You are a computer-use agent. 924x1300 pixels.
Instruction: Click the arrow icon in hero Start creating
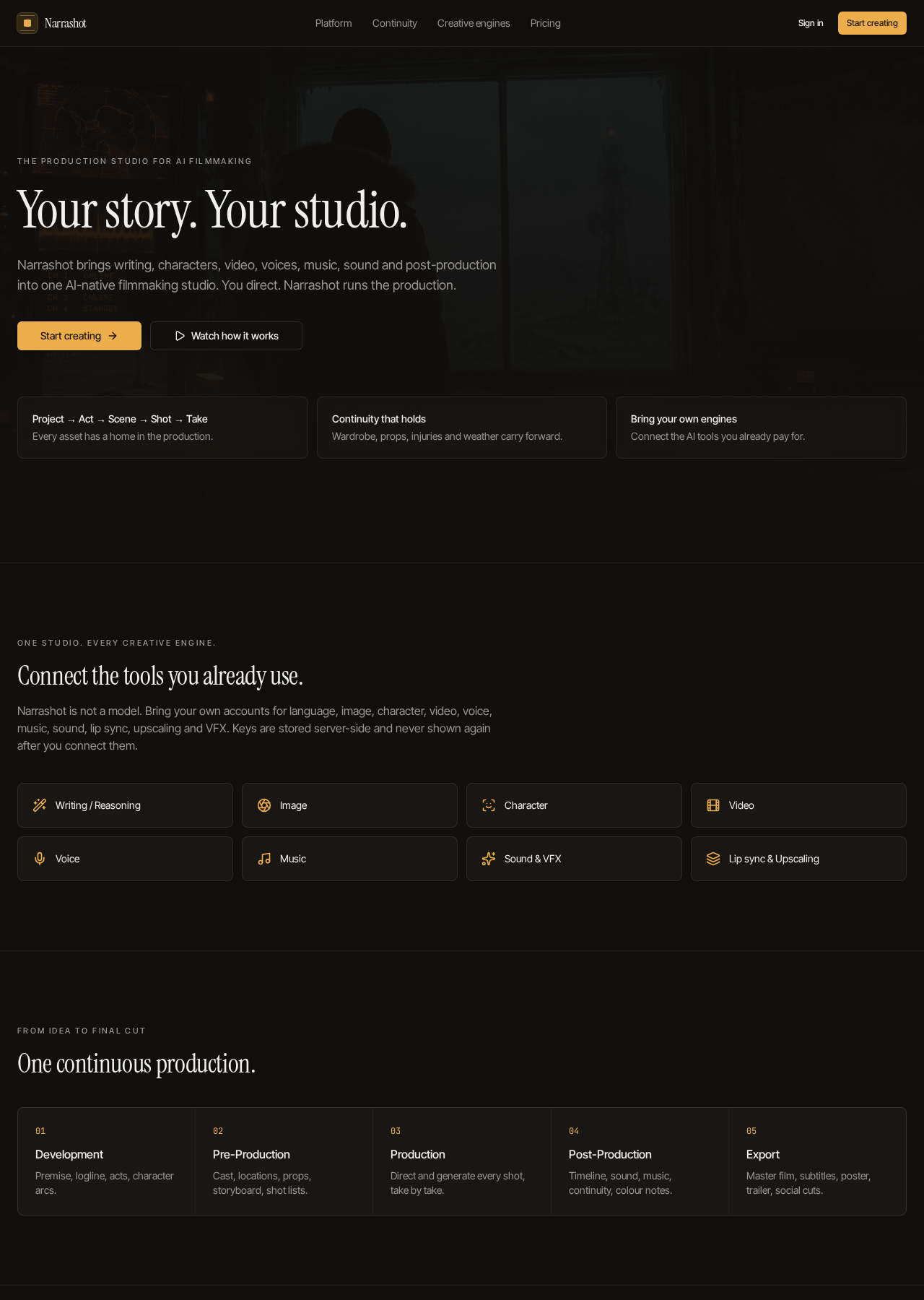point(113,336)
